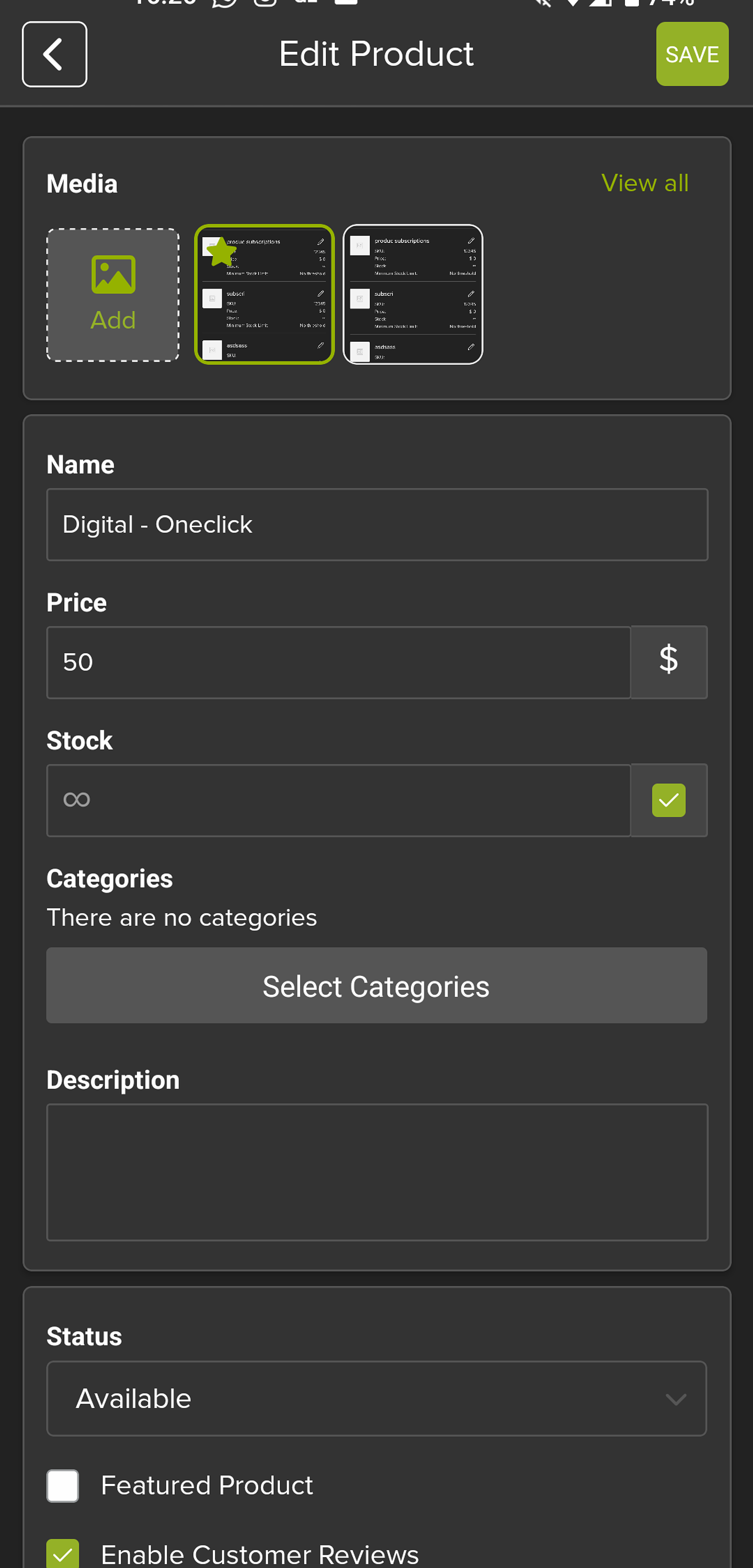Disable Enable Customer Reviews checkbox

pyautogui.click(x=63, y=1553)
